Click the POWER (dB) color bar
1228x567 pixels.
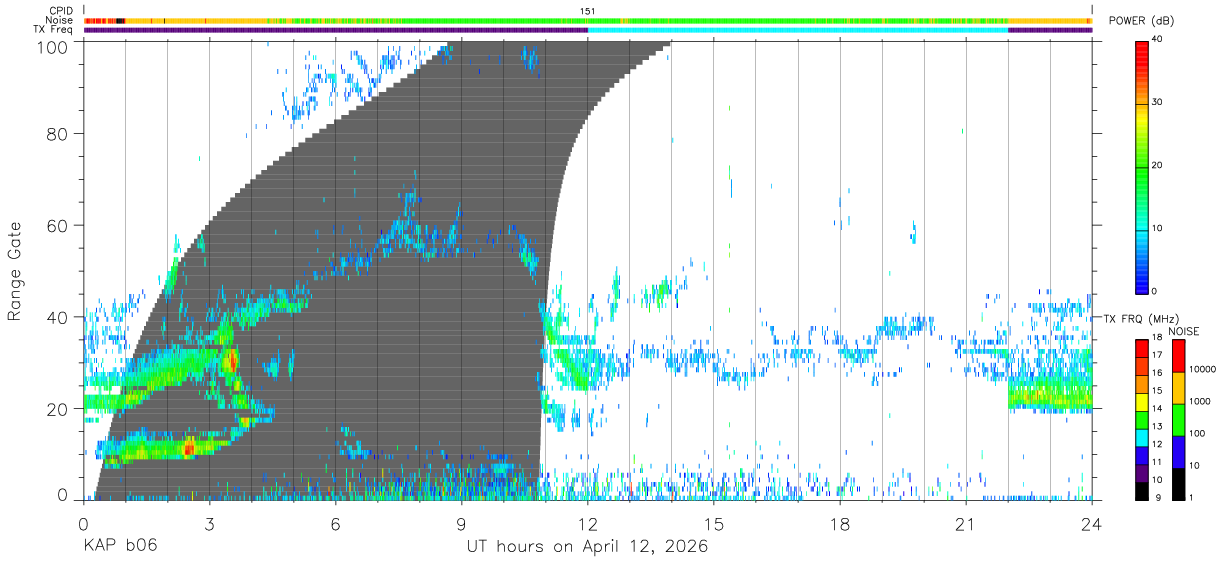coord(1142,166)
